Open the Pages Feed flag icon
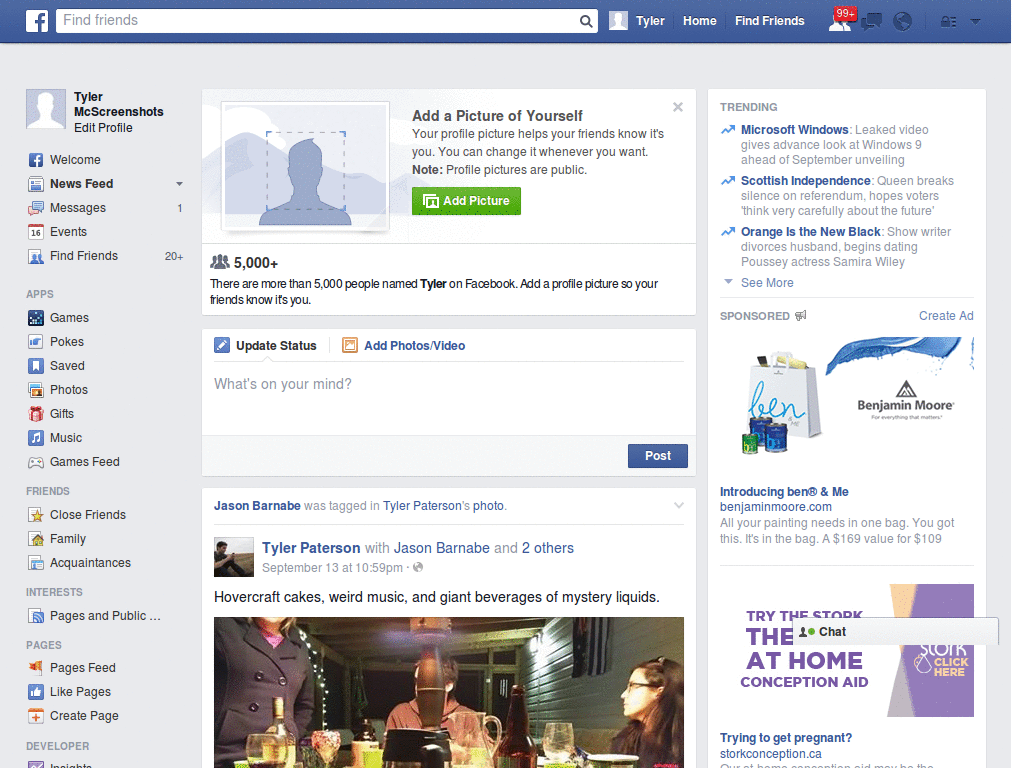1024x768 pixels. [36, 667]
